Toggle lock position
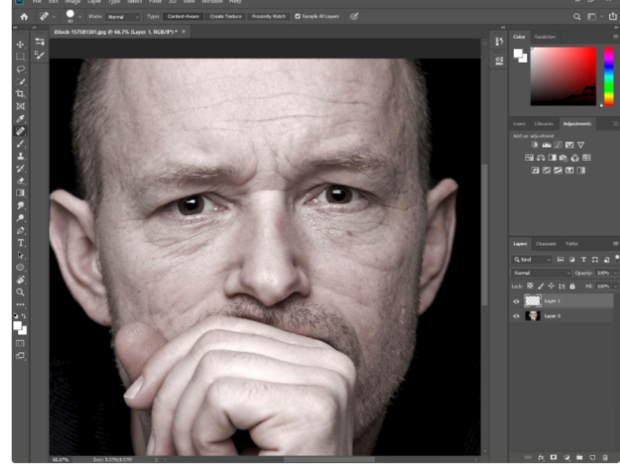The width and height of the screenshot is (620, 464). tap(551, 286)
